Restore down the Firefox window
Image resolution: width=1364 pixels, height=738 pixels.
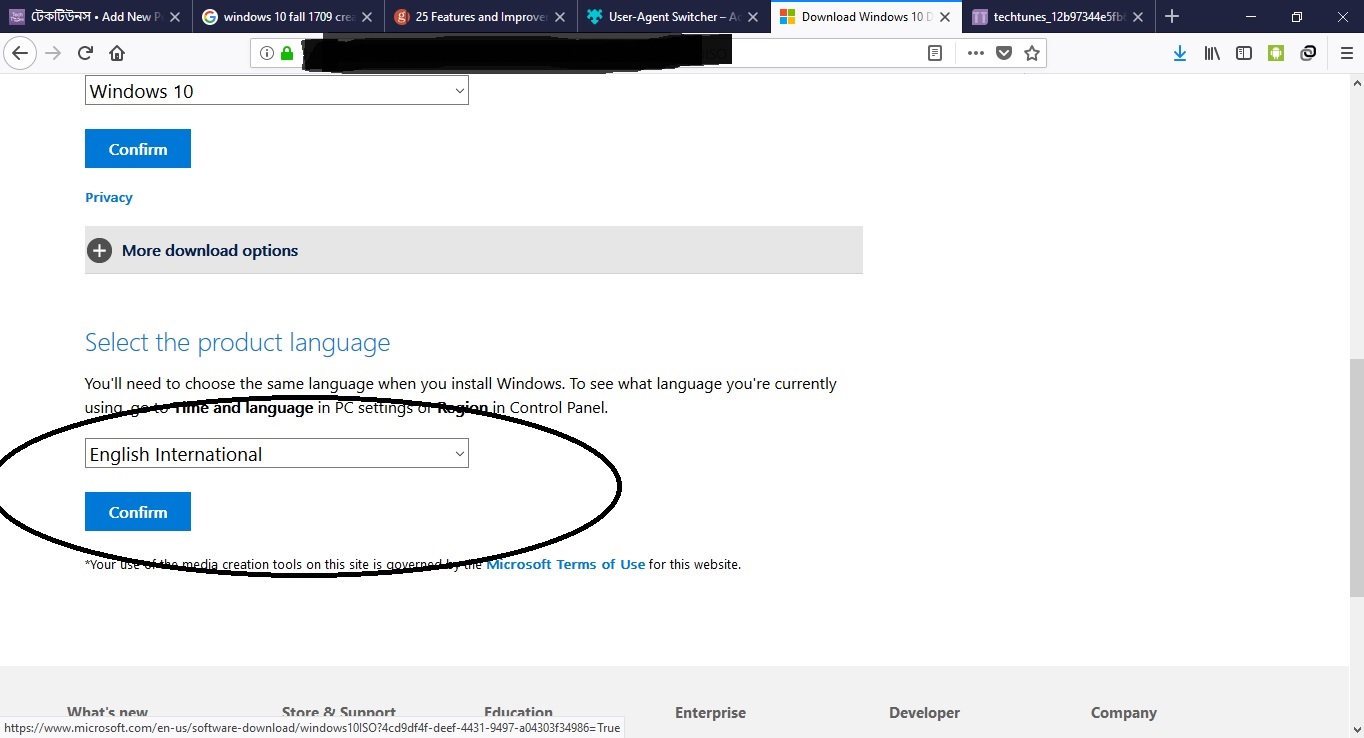pos(1296,16)
